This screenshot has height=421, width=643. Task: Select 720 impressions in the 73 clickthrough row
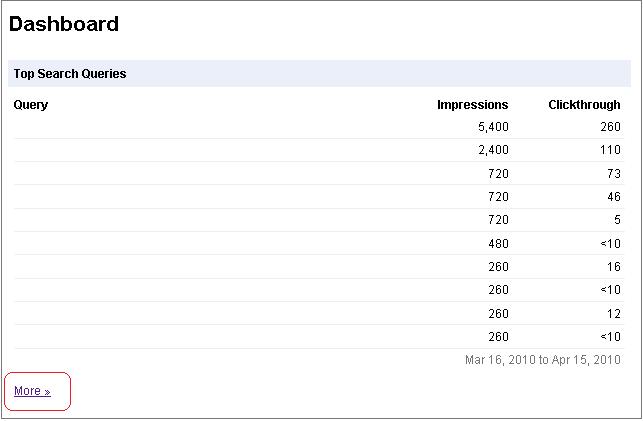[498, 174]
